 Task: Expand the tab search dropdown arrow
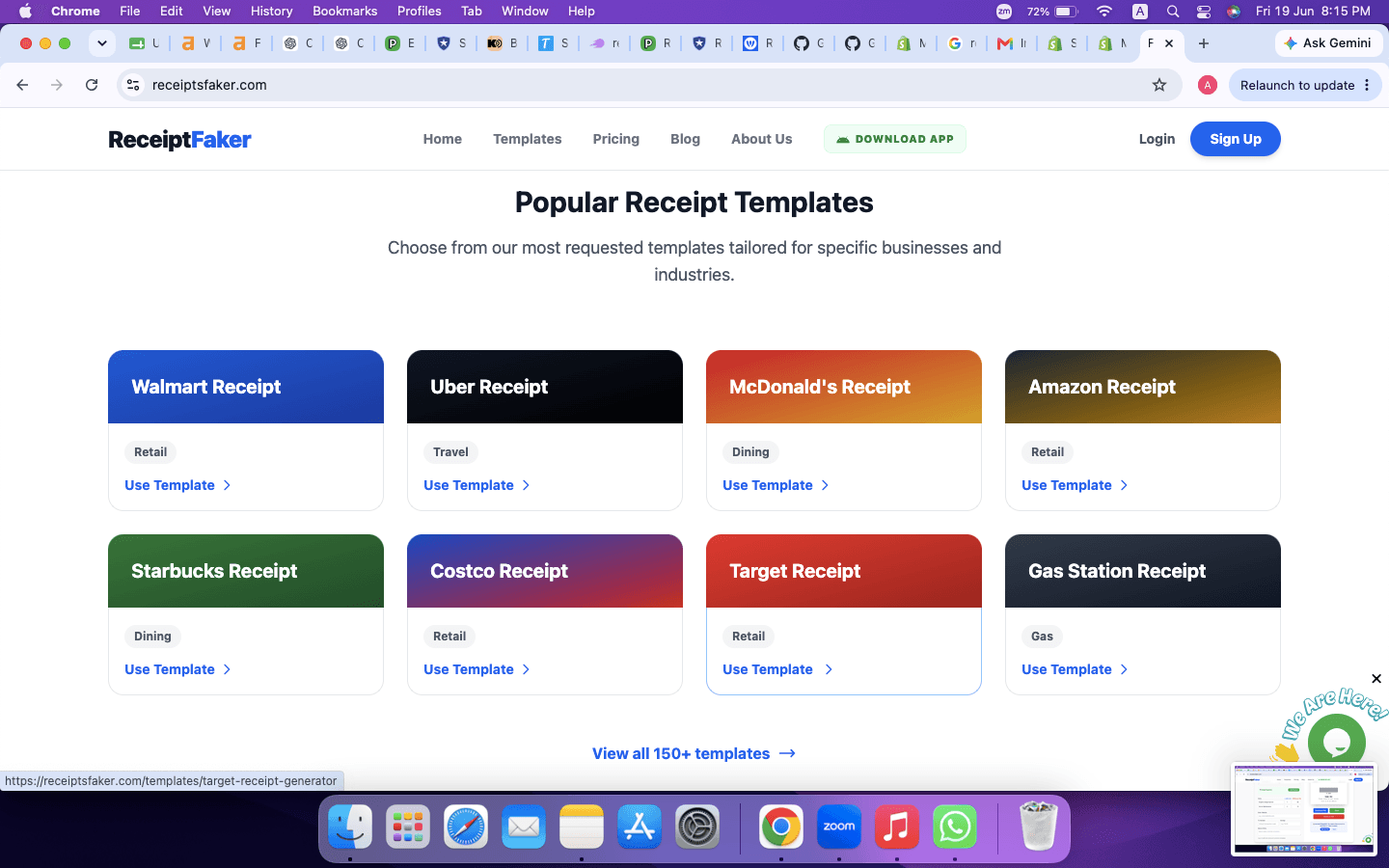102,43
